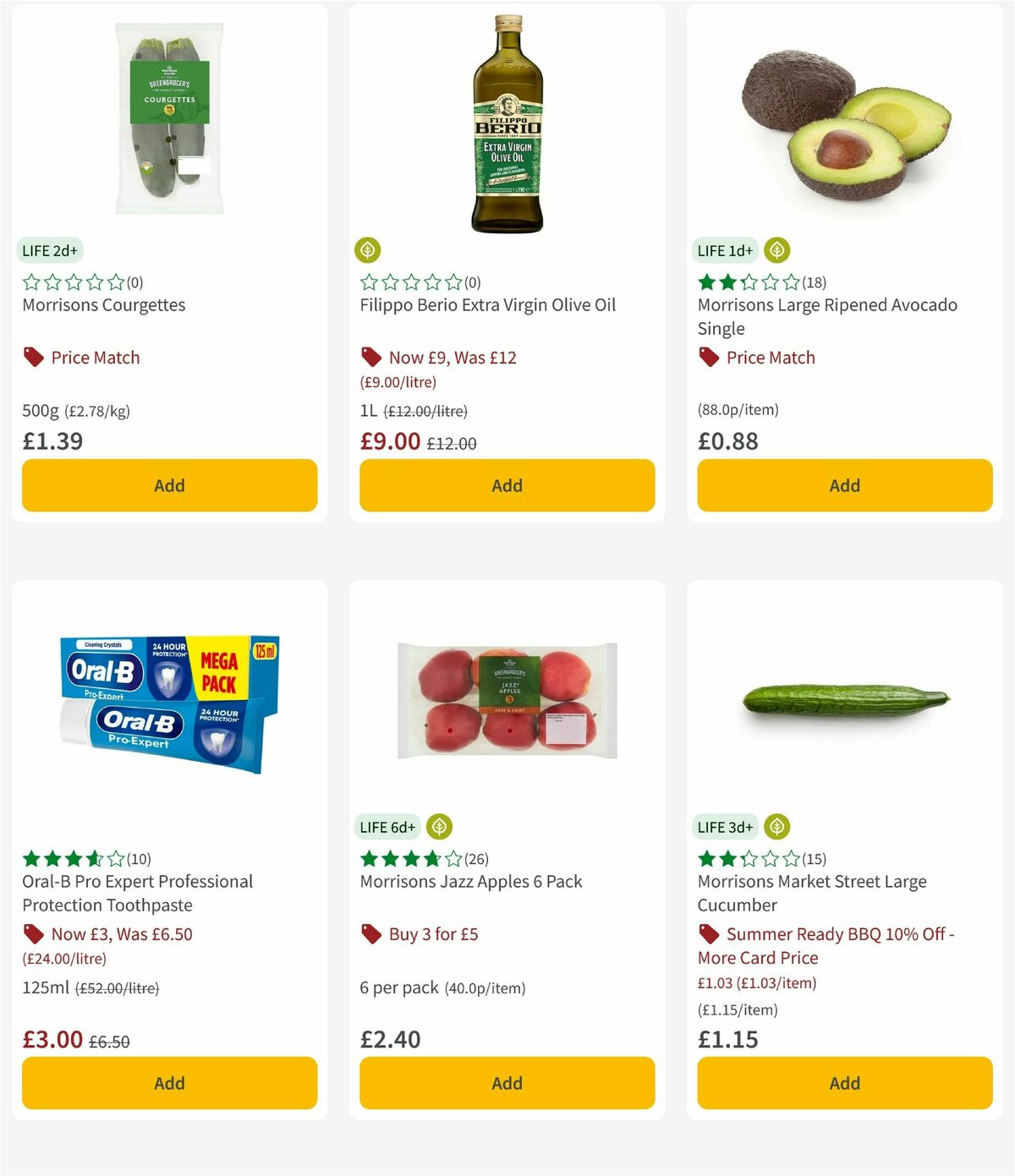This screenshot has height=1176, width=1015.
Task: Open the LIFE 2d+ freshness badge on Courgettes
Action: tap(48, 250)
